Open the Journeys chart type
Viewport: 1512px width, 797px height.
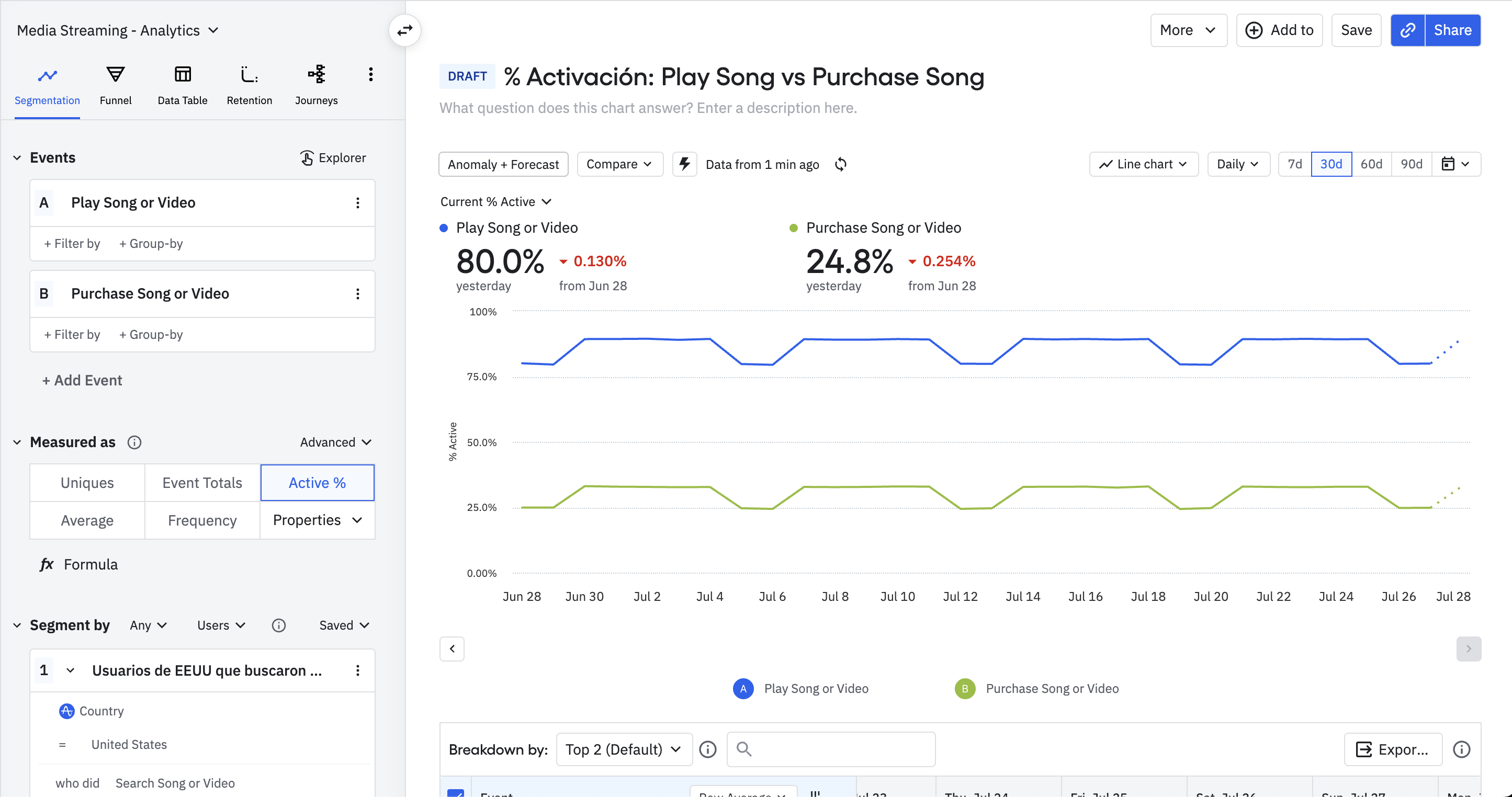[316, 86]
